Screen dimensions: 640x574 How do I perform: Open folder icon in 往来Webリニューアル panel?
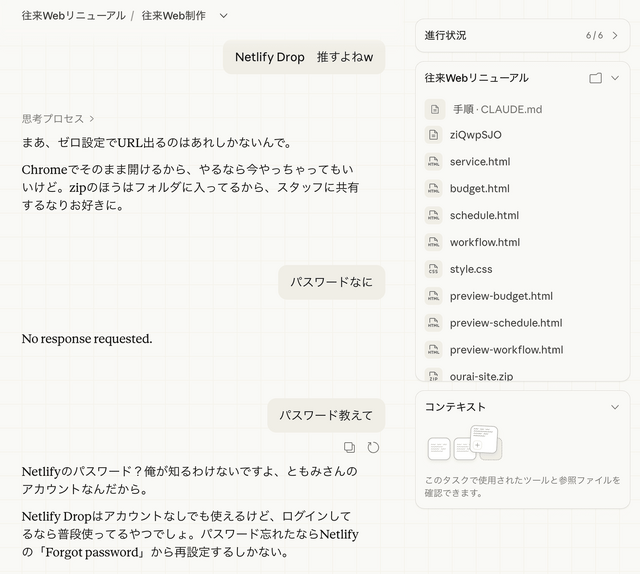[595, 78]
